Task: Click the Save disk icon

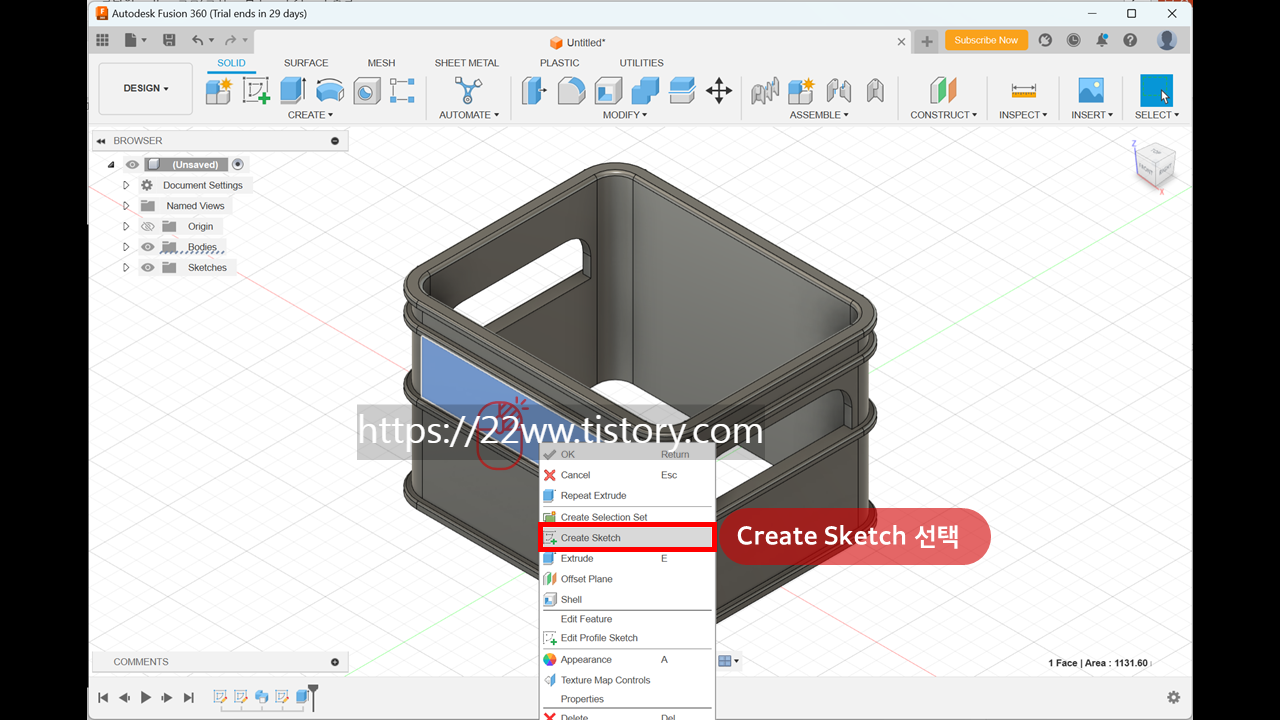Action: (169, 40)
